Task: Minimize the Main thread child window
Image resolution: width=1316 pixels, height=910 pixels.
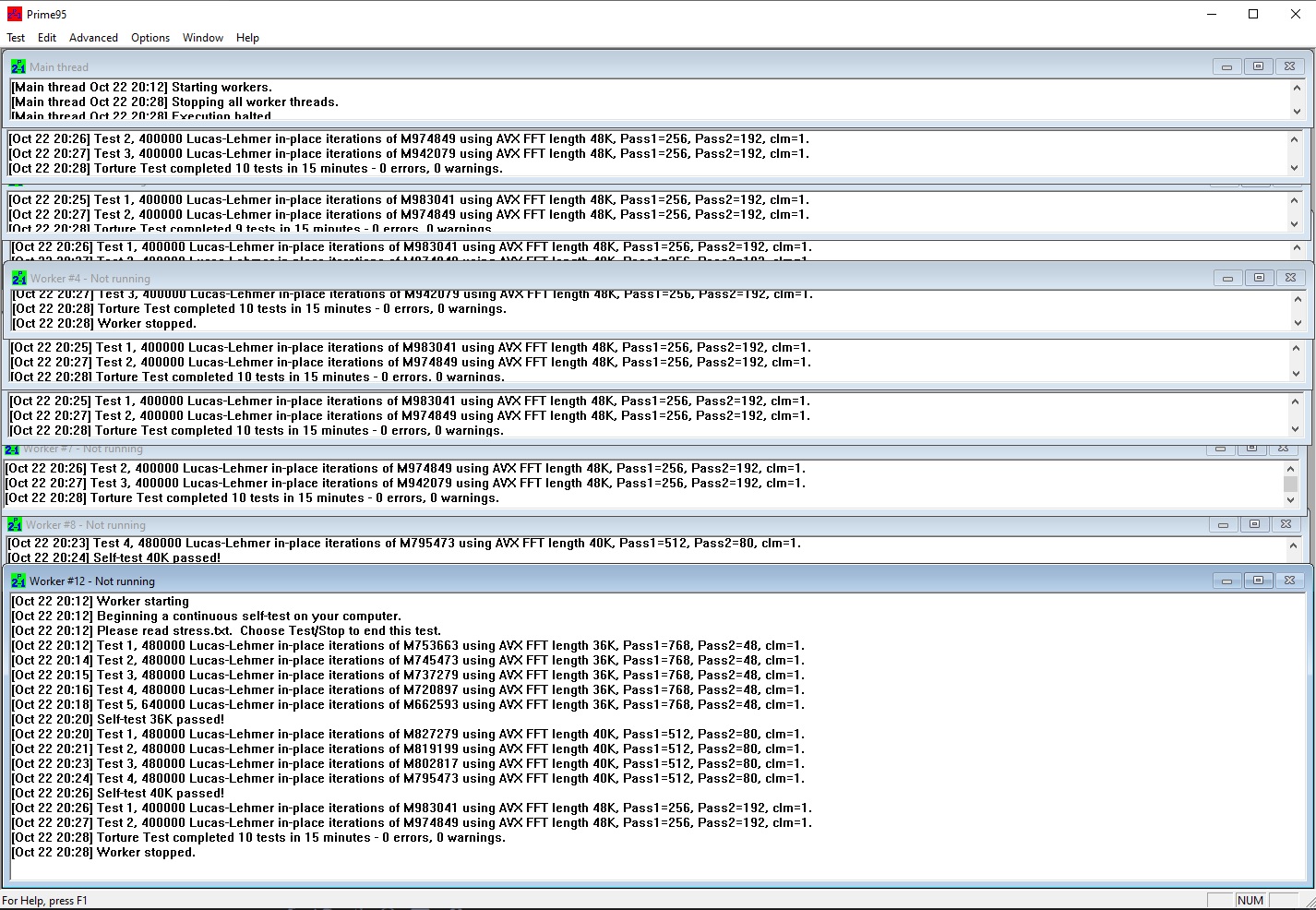Action: pos(1226,66)
